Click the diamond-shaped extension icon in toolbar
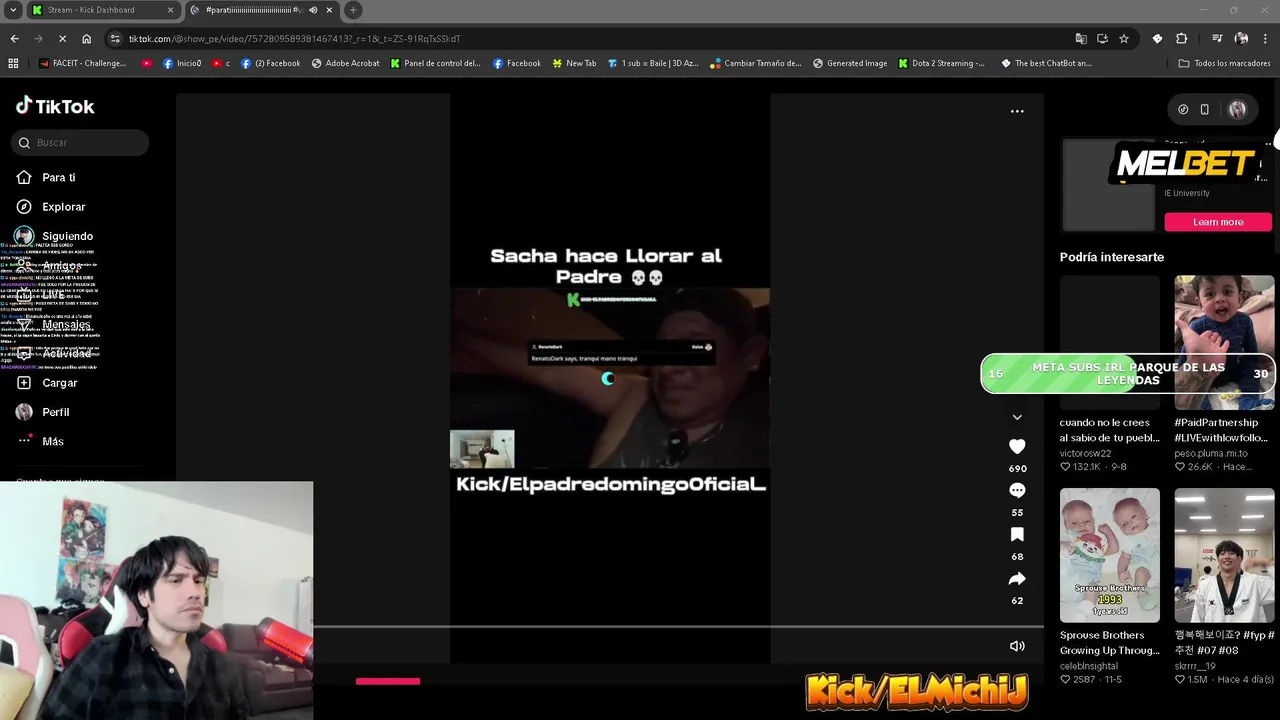The width and height of the screenshot is (1280, 720). click(1157, 38)
